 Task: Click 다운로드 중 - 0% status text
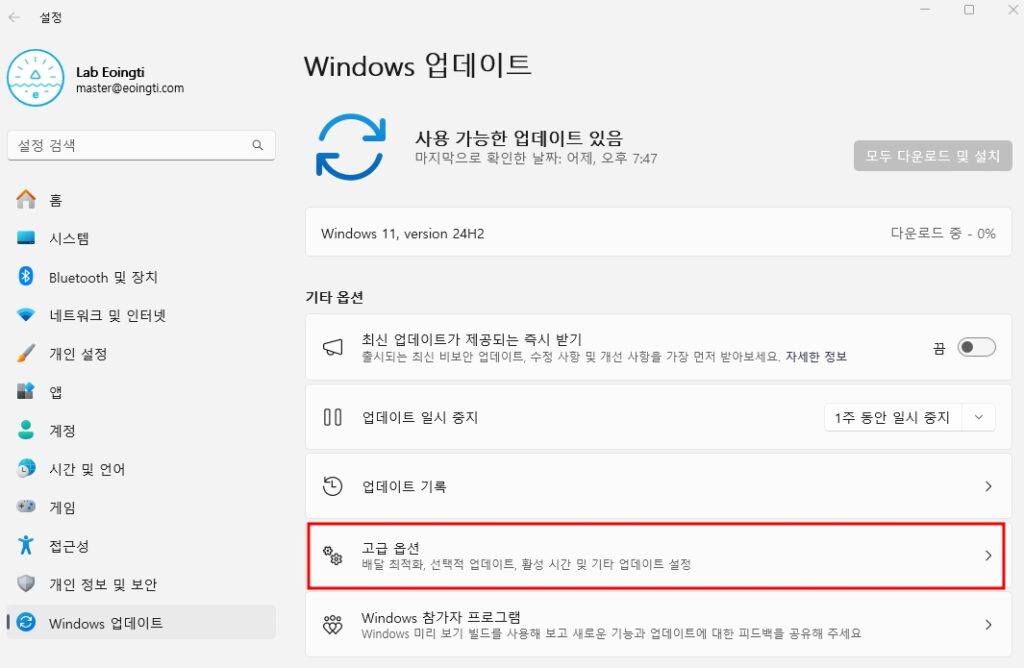(943, 233)
